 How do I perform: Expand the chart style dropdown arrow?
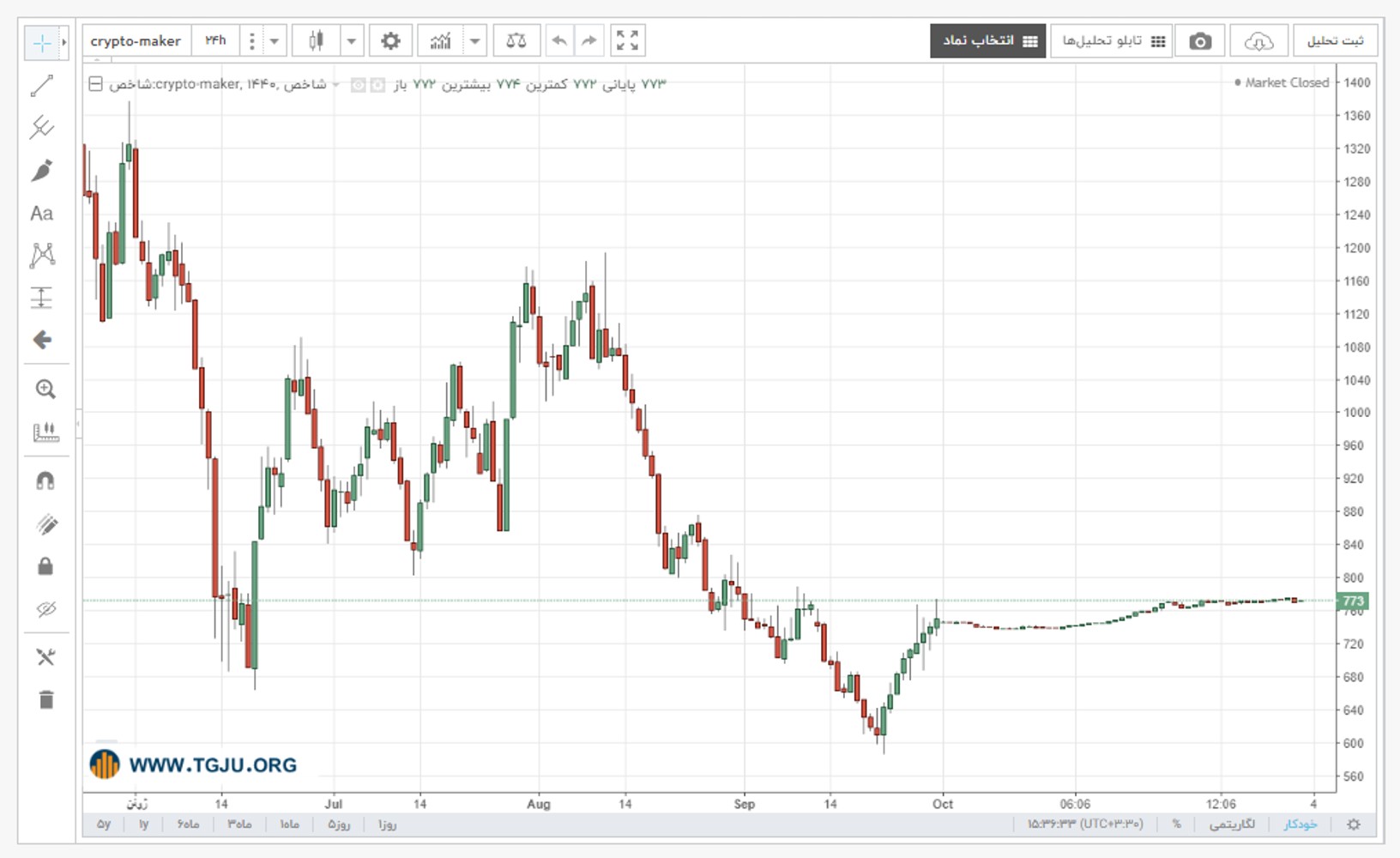coord(352,40)
